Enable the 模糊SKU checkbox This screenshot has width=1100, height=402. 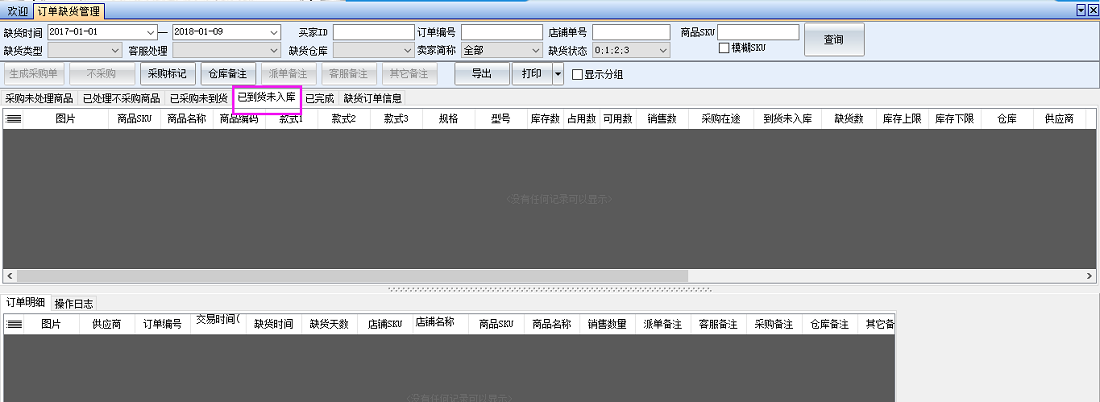pyautogui.click(x=724, y=48)
